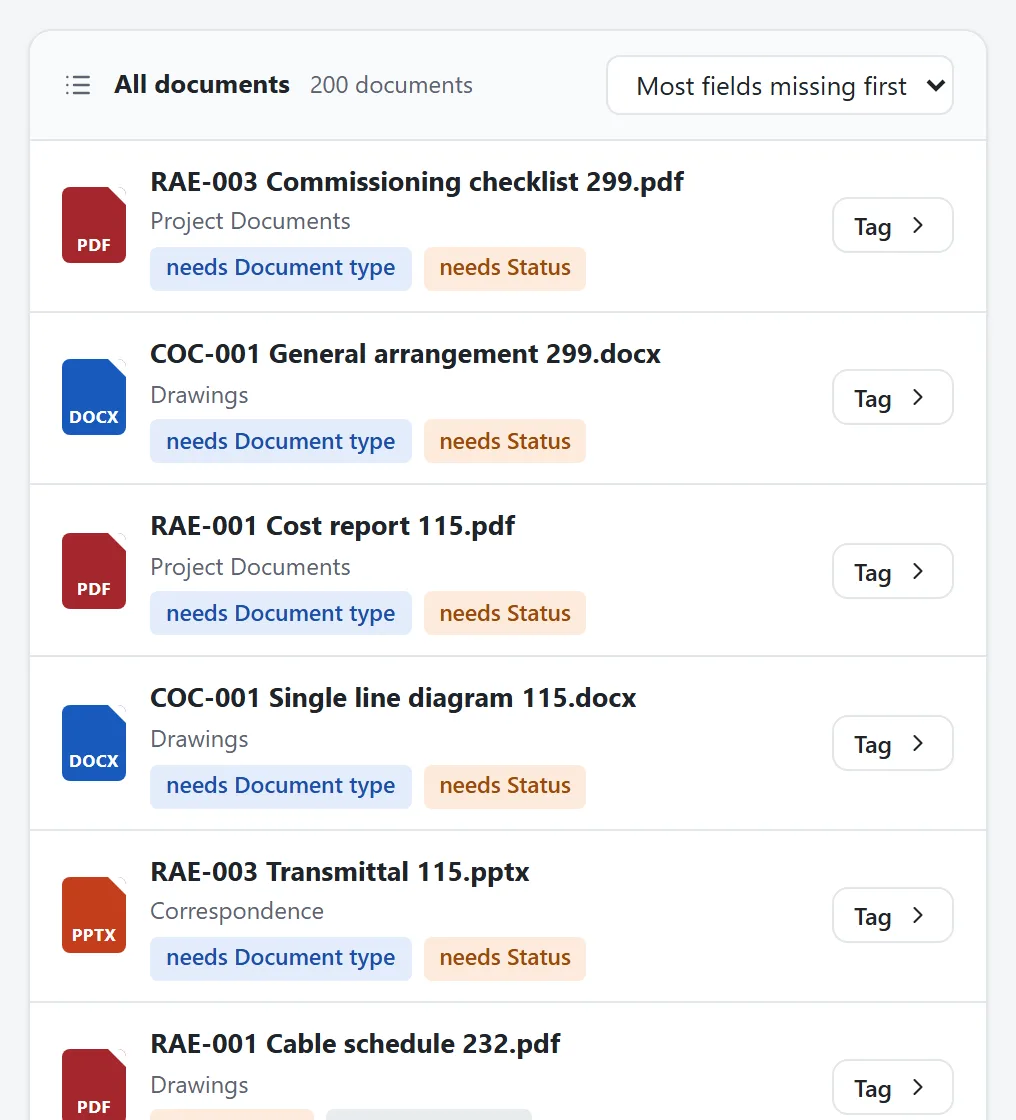The image size is (1016, 1120).
Task: Tag RAE-001 Cable schedule 232.pdf
Action: (x=892, y=1087)
